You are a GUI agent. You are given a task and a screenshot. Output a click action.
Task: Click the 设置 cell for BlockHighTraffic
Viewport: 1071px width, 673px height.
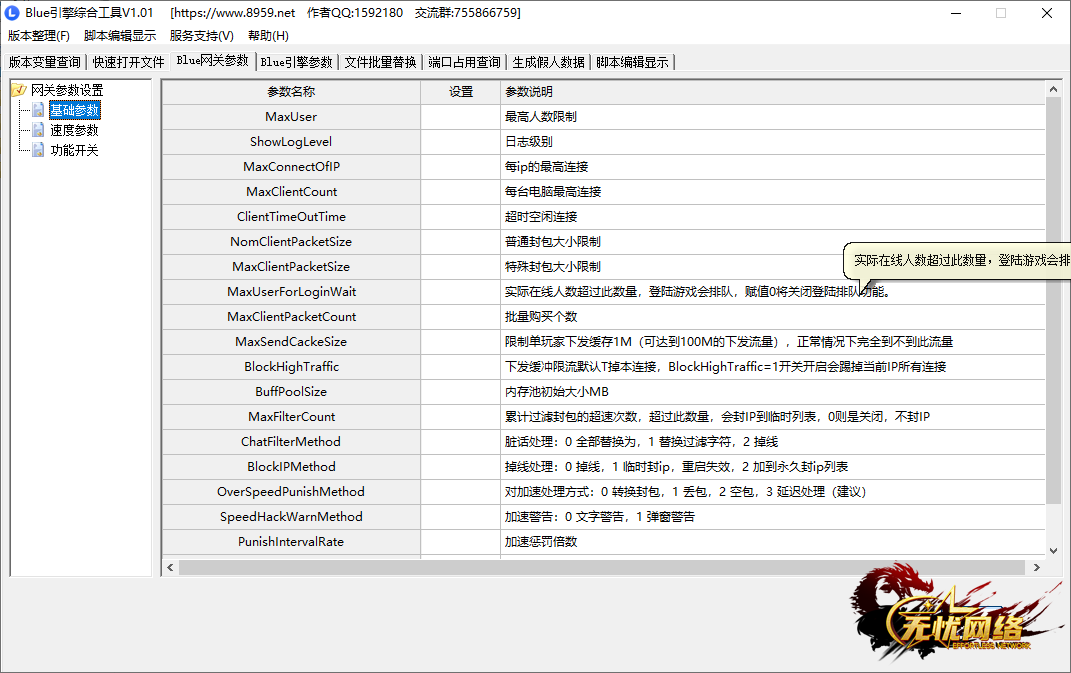pyautogui.click(x=460, y=367)
